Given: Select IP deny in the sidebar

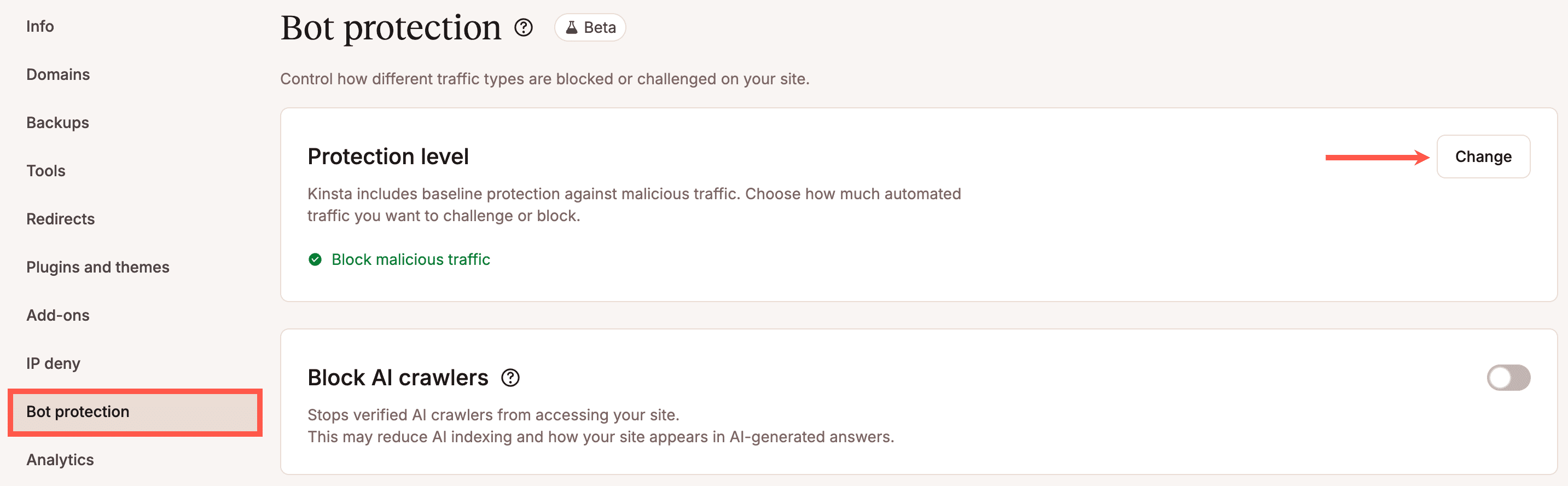Looking at the screenshot, I should tap(53, 363).
